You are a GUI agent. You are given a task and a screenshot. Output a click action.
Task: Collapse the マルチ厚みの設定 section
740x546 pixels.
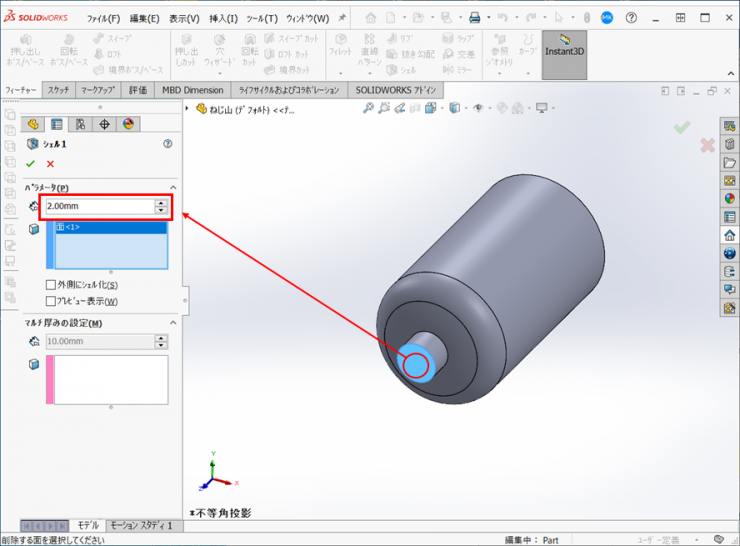click(172, 323)
